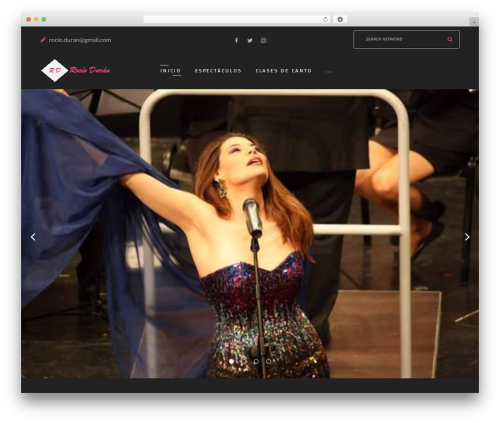Screen dimensions: 500x423
Task: Click the yellow minimize window button
Action: click(36, 20)
